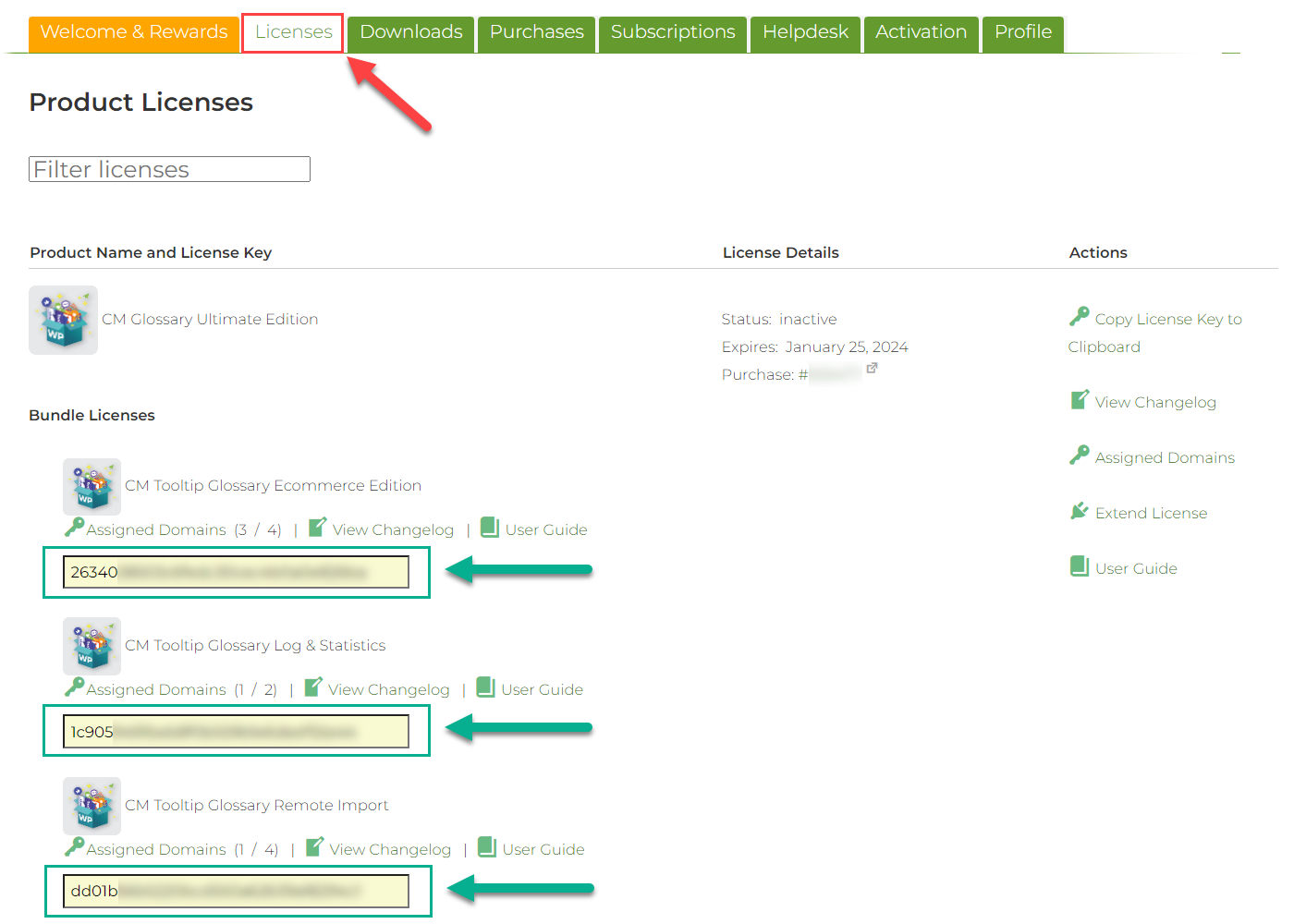Screen dimensions: 1294x924
Task: Click the key icon for Log & Statistics domains
Action: tap(74, 687)
